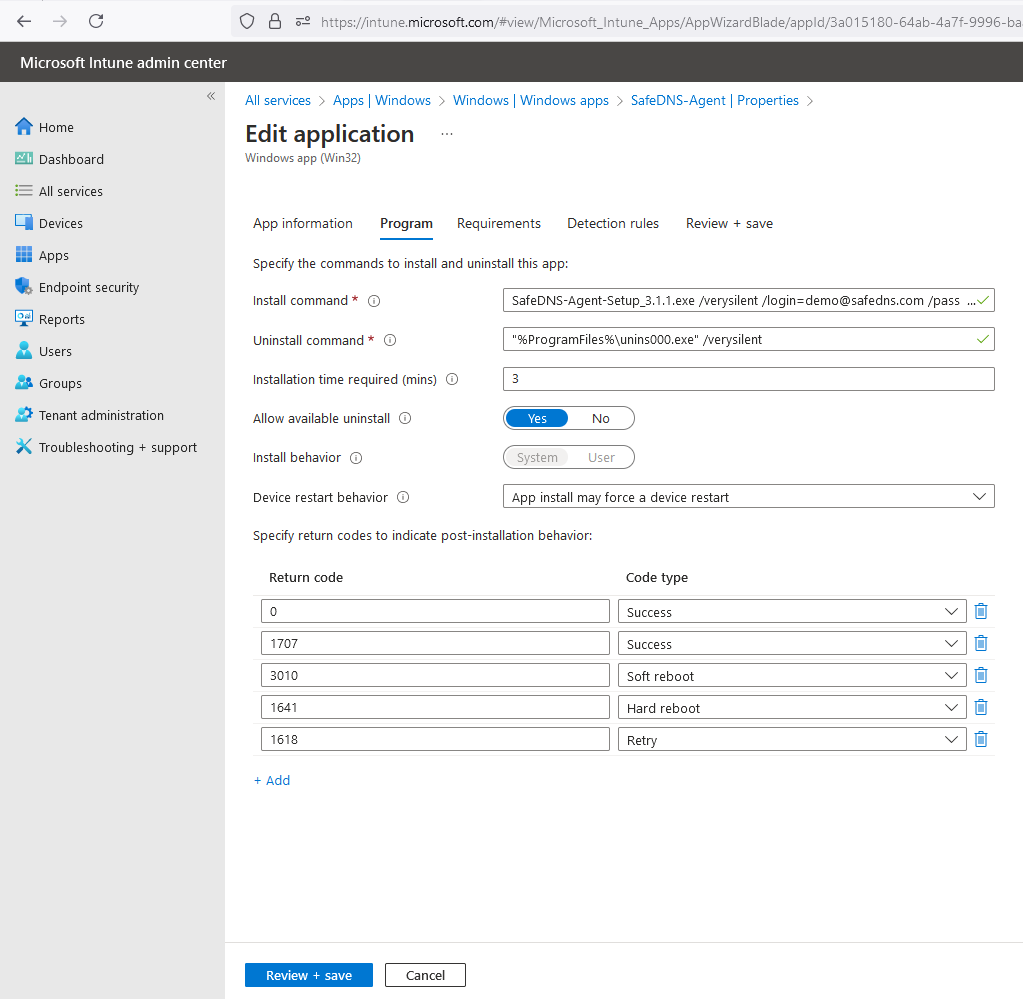The width and height of the screenshot is (1023, 999).
Task: Delete return code 0 row
Action: click(x=981, y=611)
